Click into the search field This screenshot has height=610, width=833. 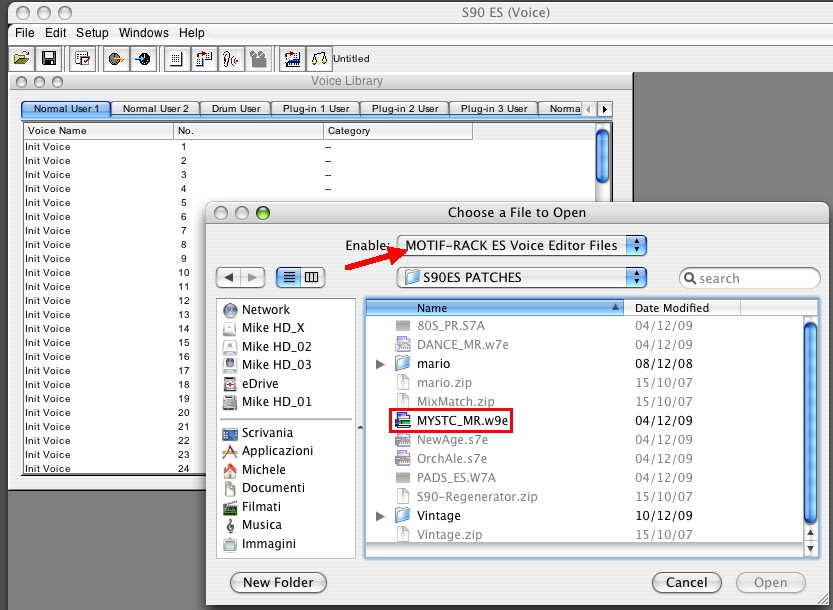[x=750, y=278]
